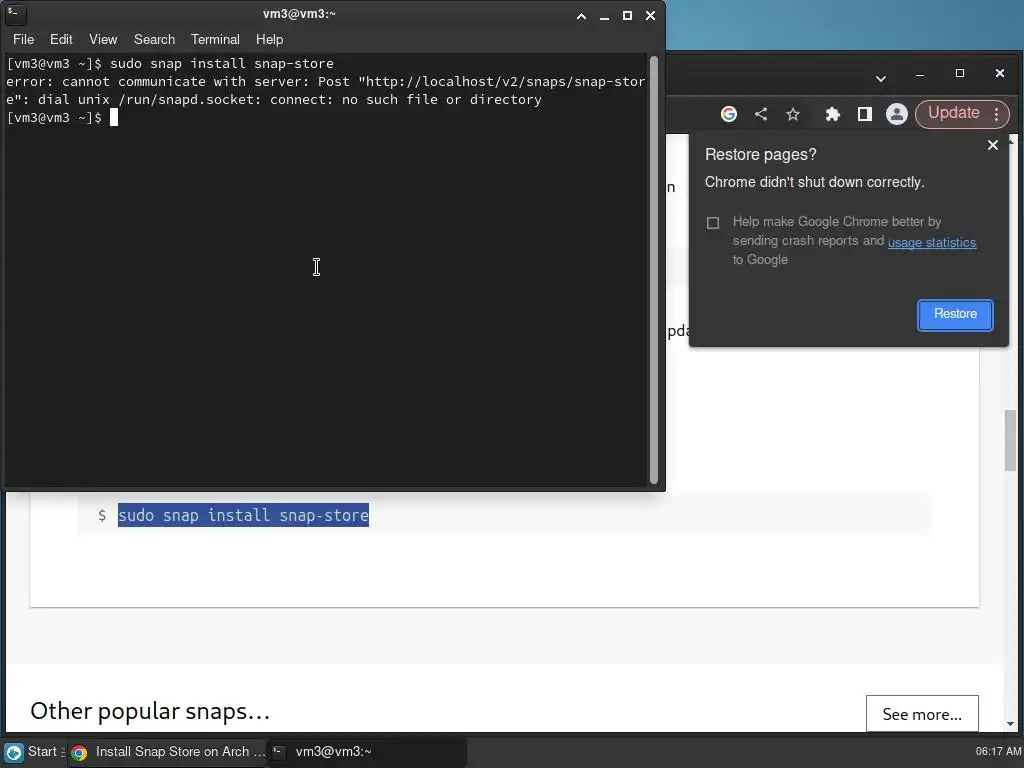Click the terminal's vertical scrollbar
The width and height of the screenshot is (1024, 768).
(x=654, y=269)
